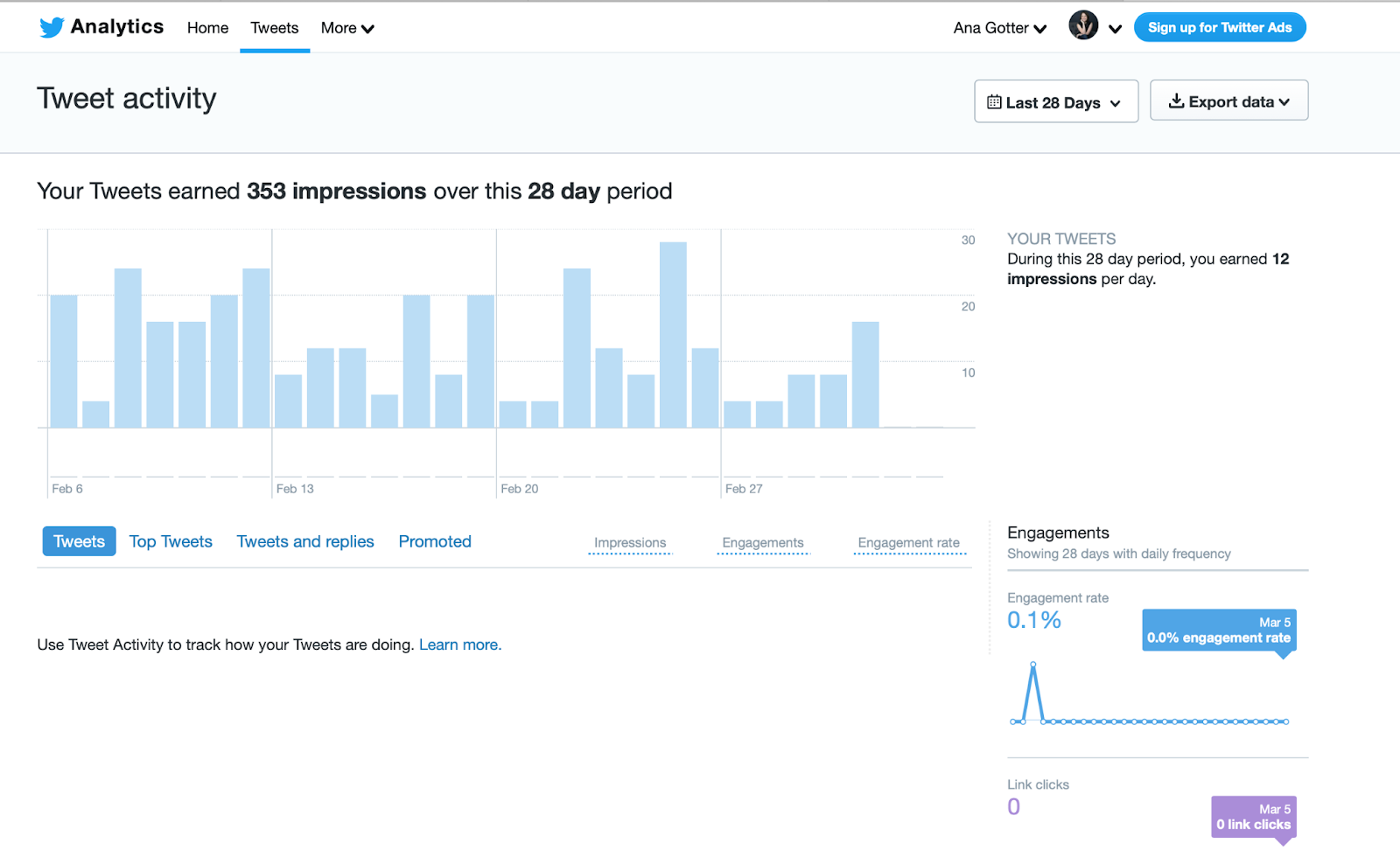Image resolution: width=1400 pixels, height=850 pixels.
Task: Open the Learn more link
Action: [459, 644]
